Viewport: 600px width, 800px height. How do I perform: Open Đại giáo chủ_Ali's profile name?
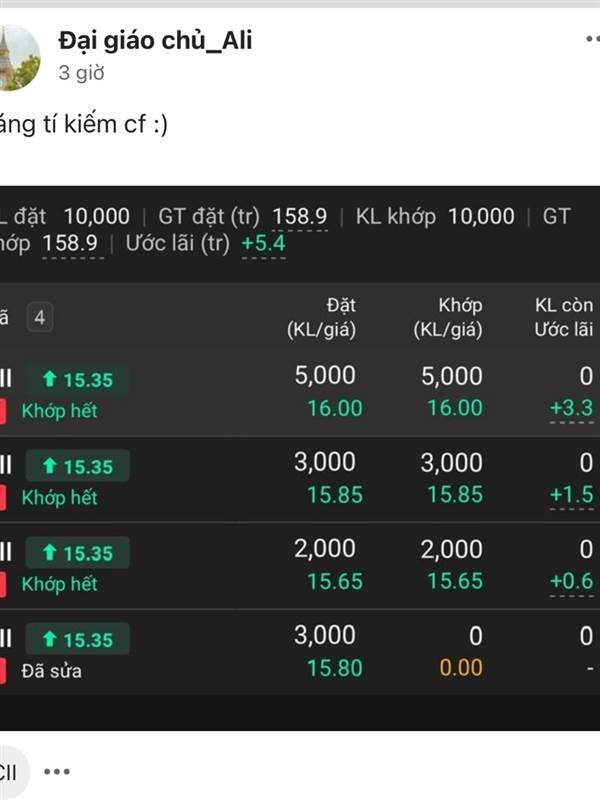pyautogui.click(x=155, y=40)
